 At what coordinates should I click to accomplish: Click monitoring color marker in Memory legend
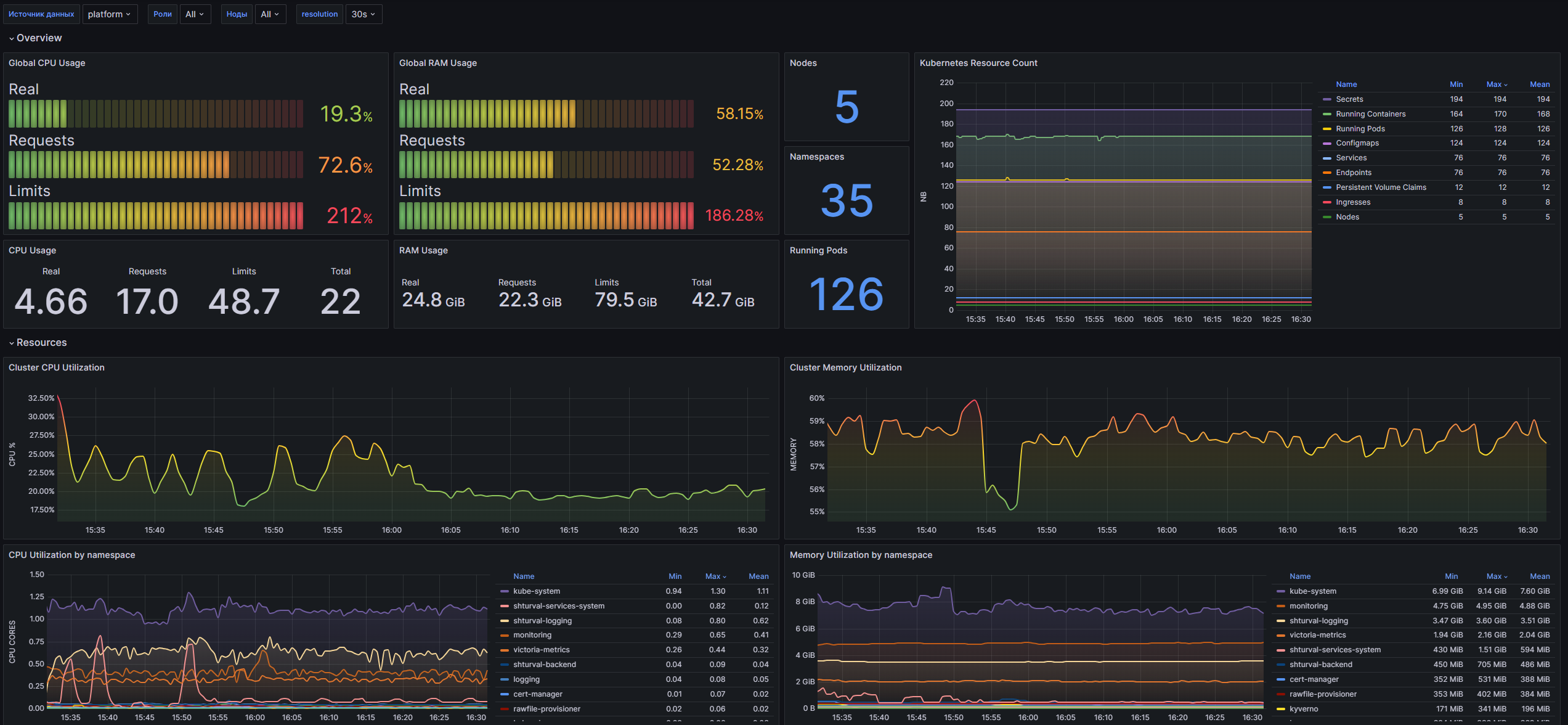point(1281,606)
